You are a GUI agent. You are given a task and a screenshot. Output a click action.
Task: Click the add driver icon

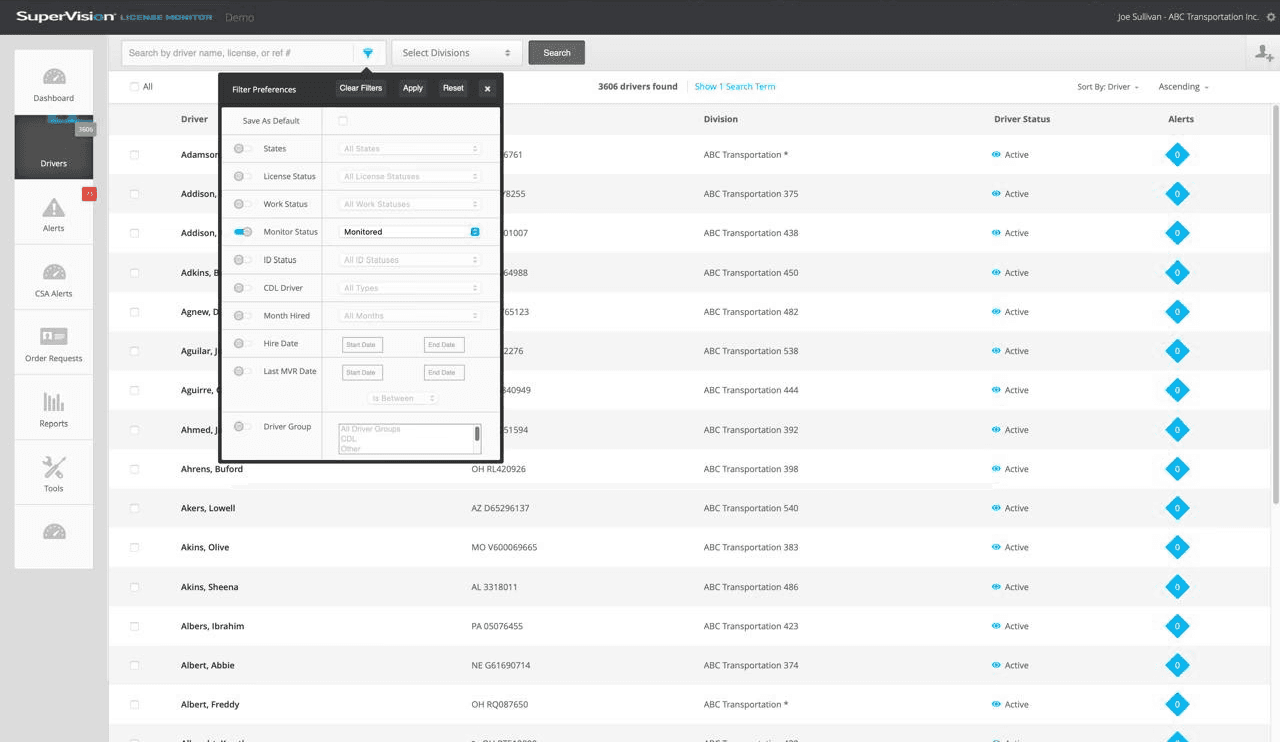pyautogui.click(x=1264, y=54)
